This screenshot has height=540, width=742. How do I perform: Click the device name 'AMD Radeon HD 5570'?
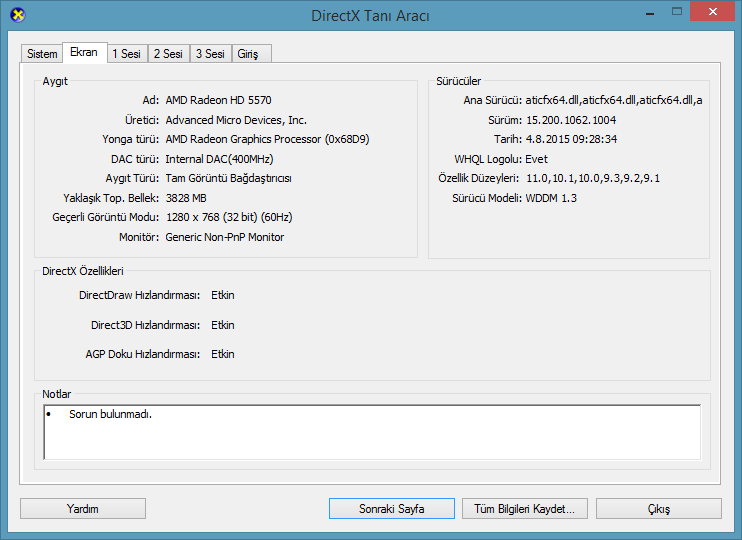[x=219, y=100]
